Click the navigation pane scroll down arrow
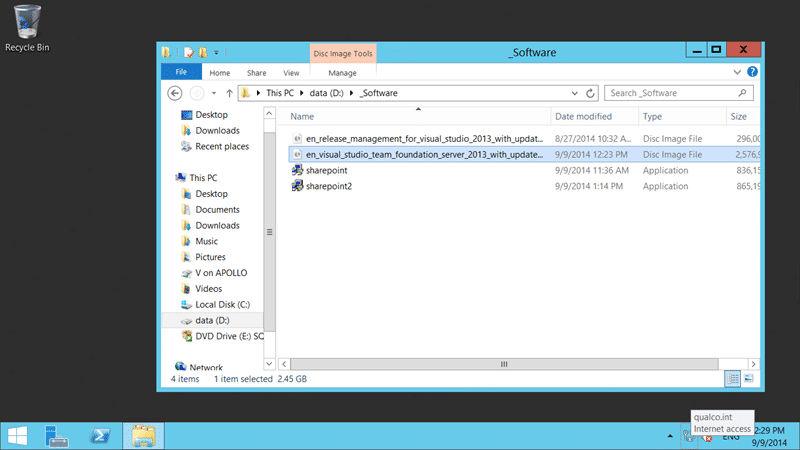Image resolution: width=800 pixels, height=450 pixels. pyautogui.click(x=269, y=364)
